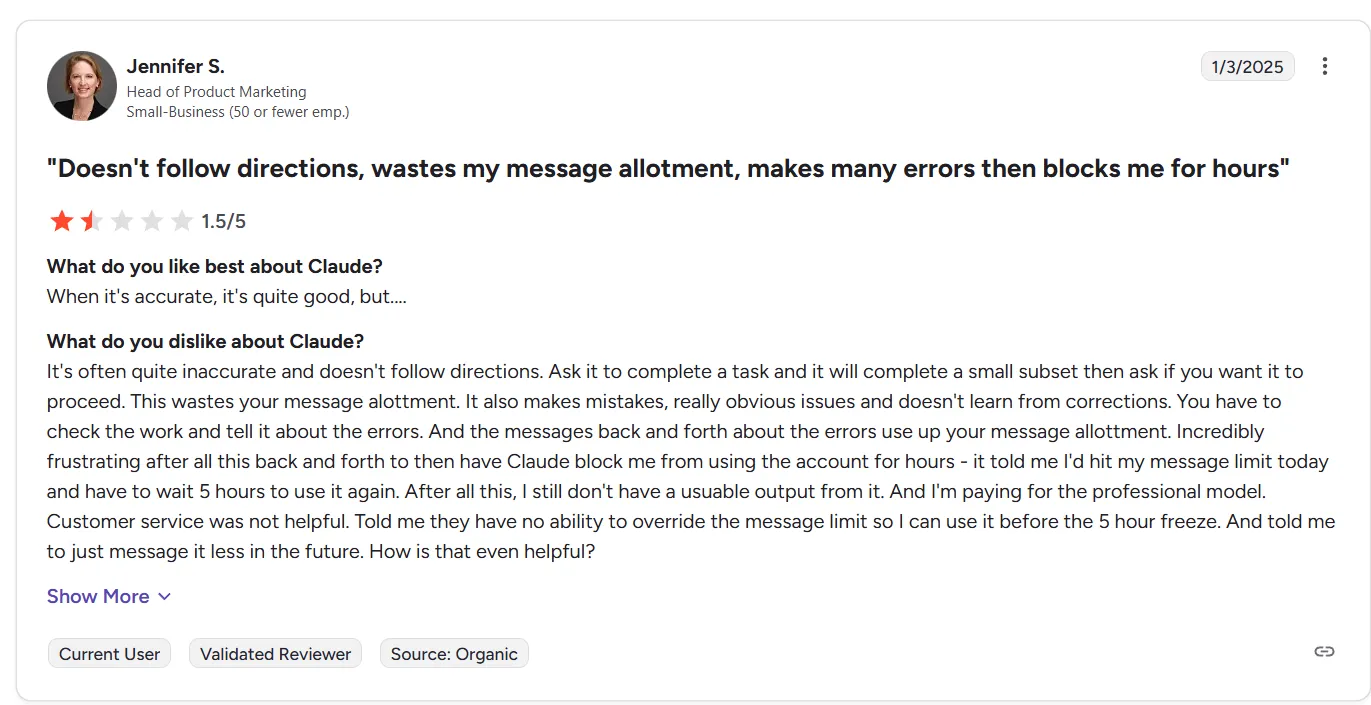
Task: Click the 1/3/2025 date badge
Action: pyautogui.click(x=1247, y=67)
